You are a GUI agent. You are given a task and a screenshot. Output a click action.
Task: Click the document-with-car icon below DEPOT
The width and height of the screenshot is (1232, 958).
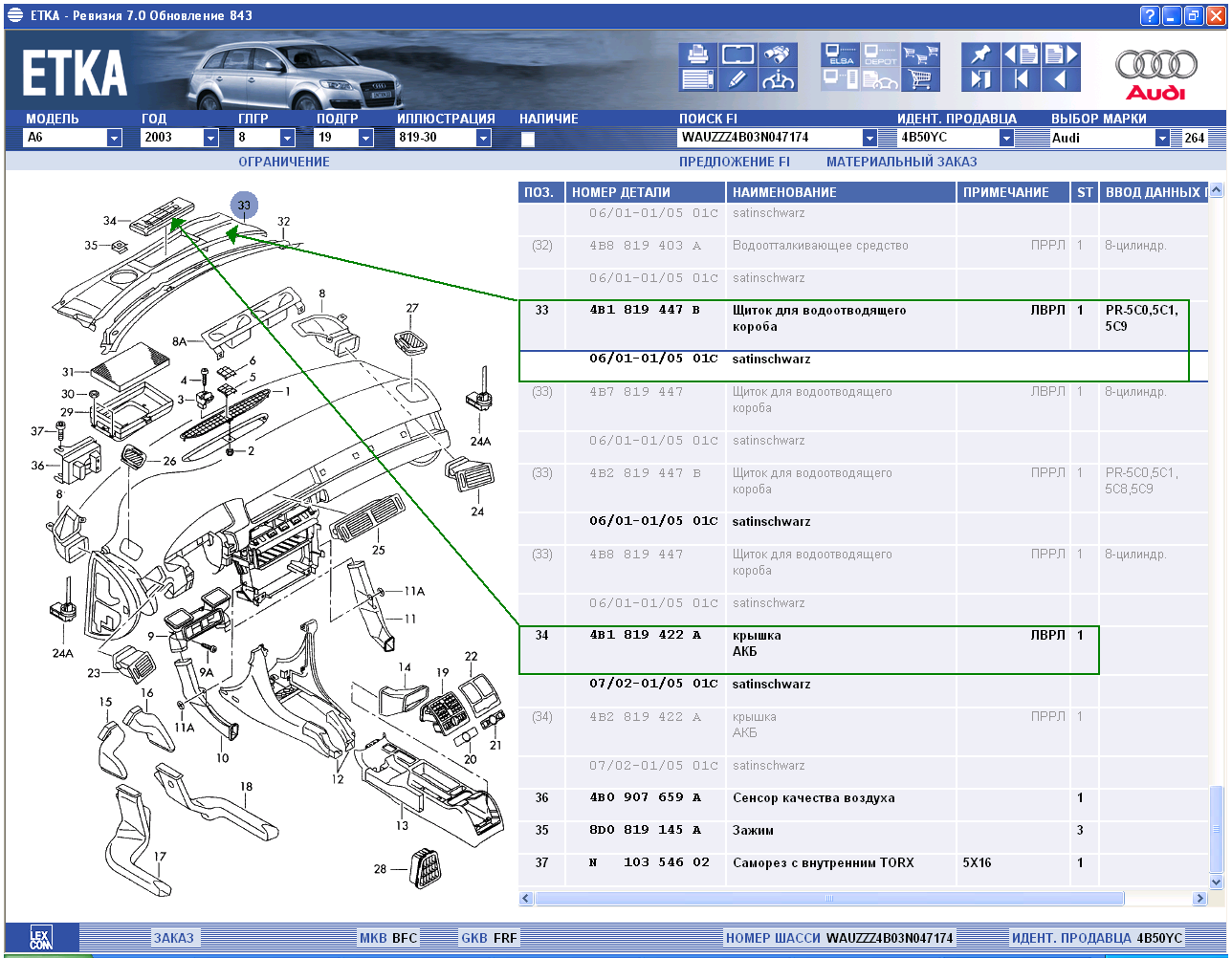(x=881, y=79)
